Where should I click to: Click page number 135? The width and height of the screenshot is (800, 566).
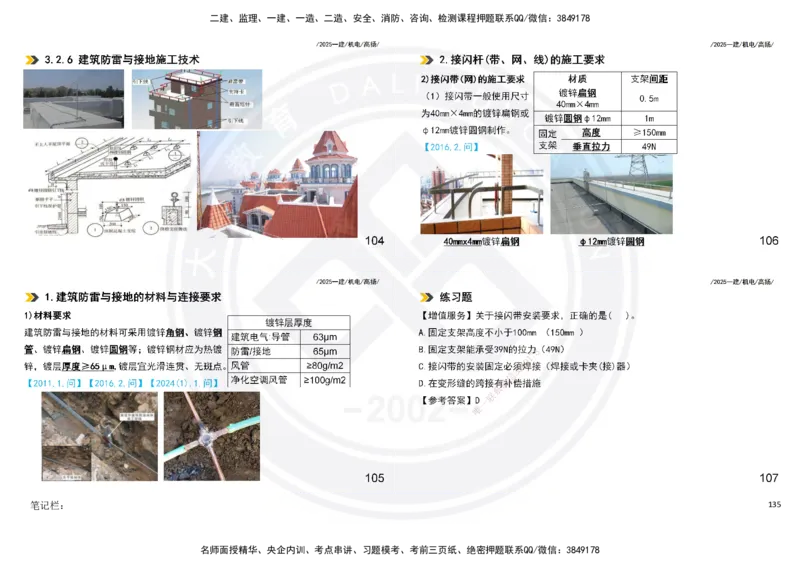click(774, 504)
